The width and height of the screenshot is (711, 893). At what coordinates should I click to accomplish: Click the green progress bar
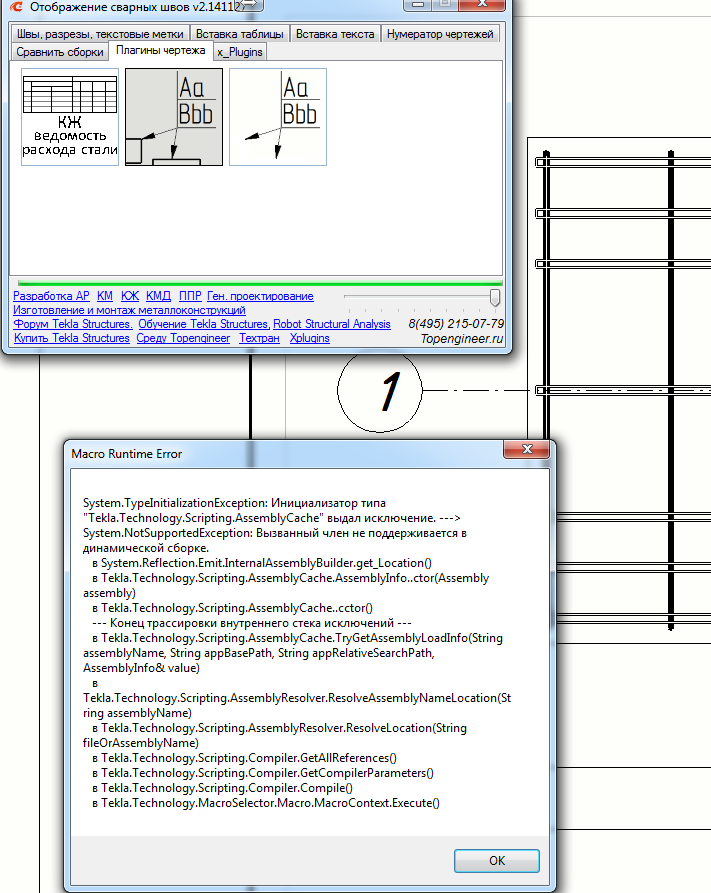[x=260, y=283]
